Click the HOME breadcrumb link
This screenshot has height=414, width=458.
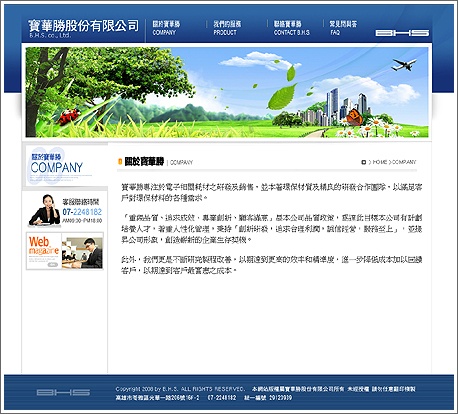point(379,162)
